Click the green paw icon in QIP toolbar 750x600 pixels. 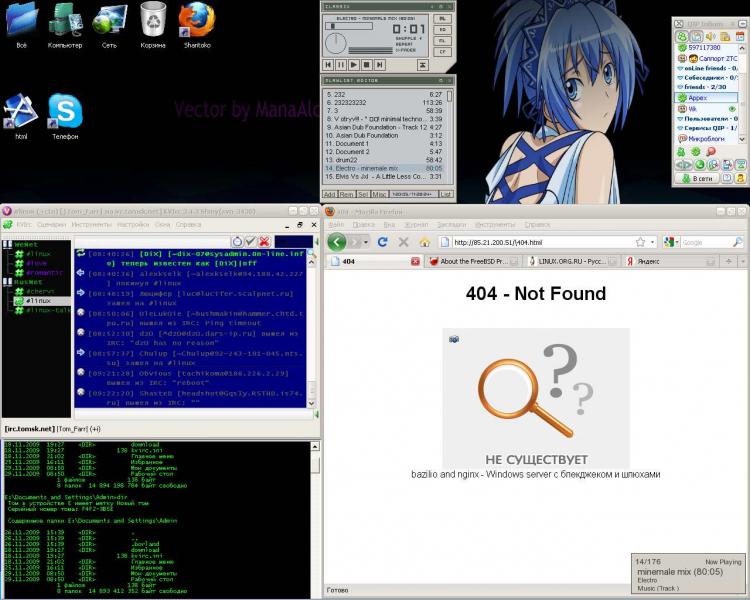[682, 36]
